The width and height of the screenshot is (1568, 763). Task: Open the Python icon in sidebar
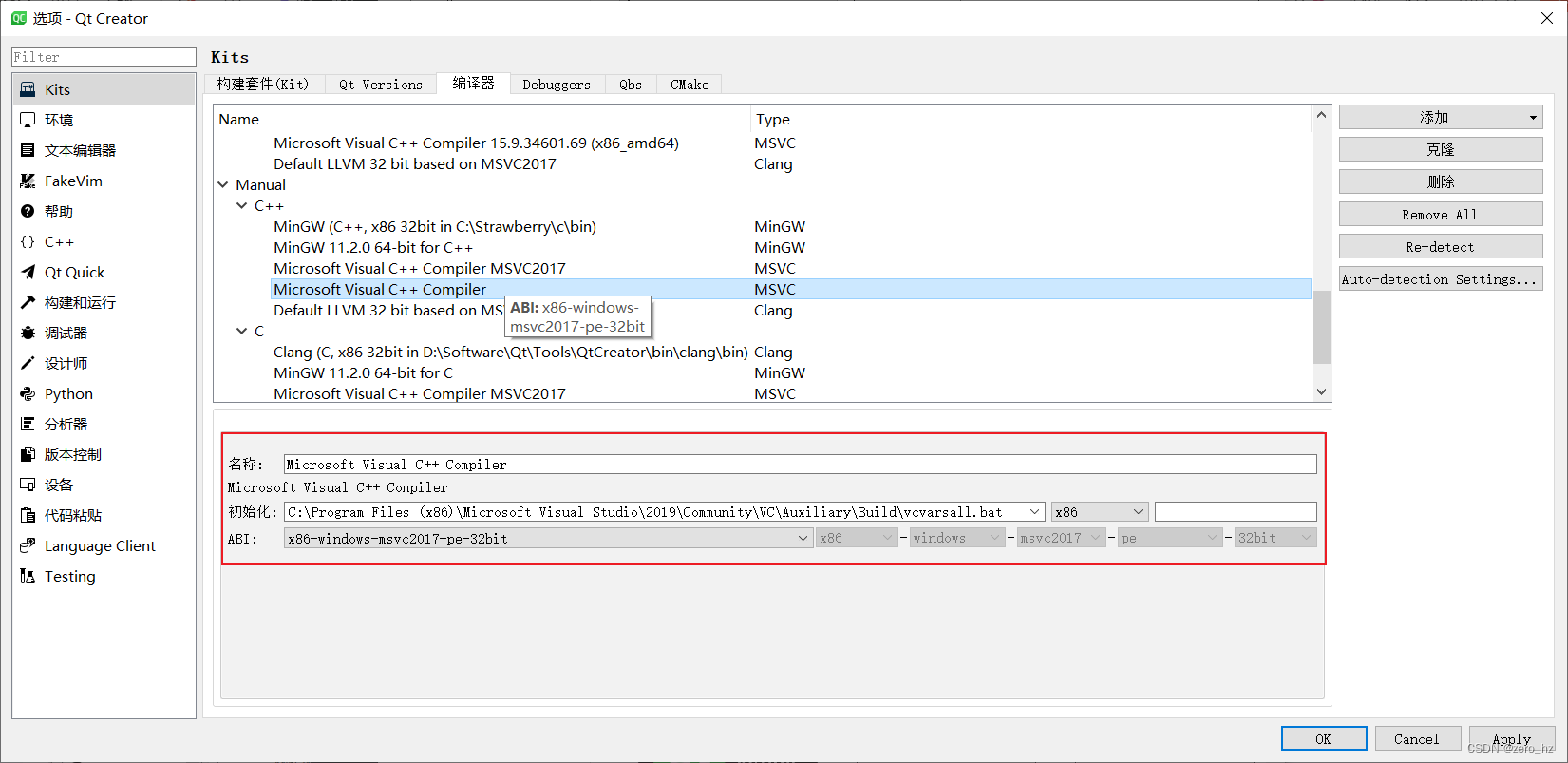(28, 393)
